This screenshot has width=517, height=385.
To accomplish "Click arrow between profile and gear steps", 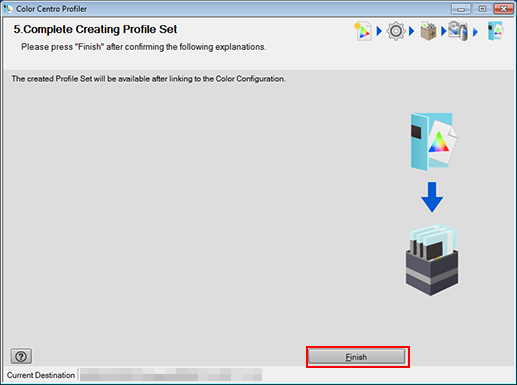I will pyautogui.click(x=379, y=31).
